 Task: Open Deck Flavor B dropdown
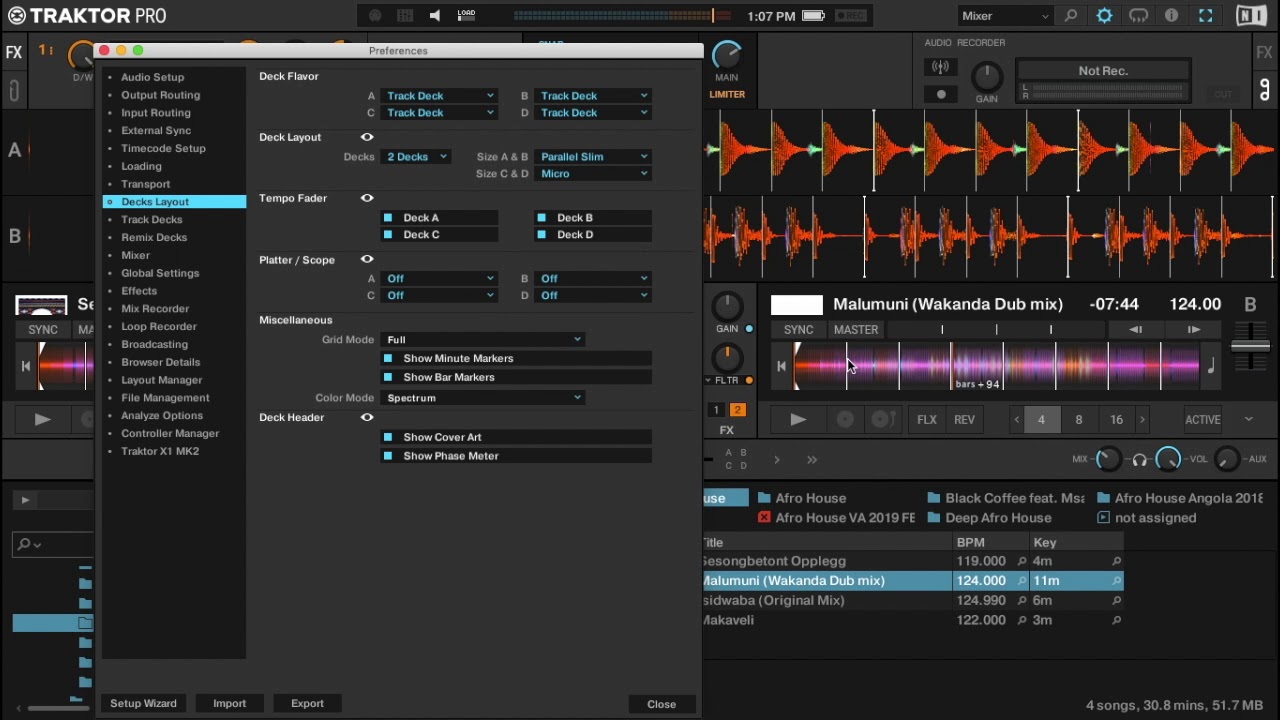tap(593, 96)
